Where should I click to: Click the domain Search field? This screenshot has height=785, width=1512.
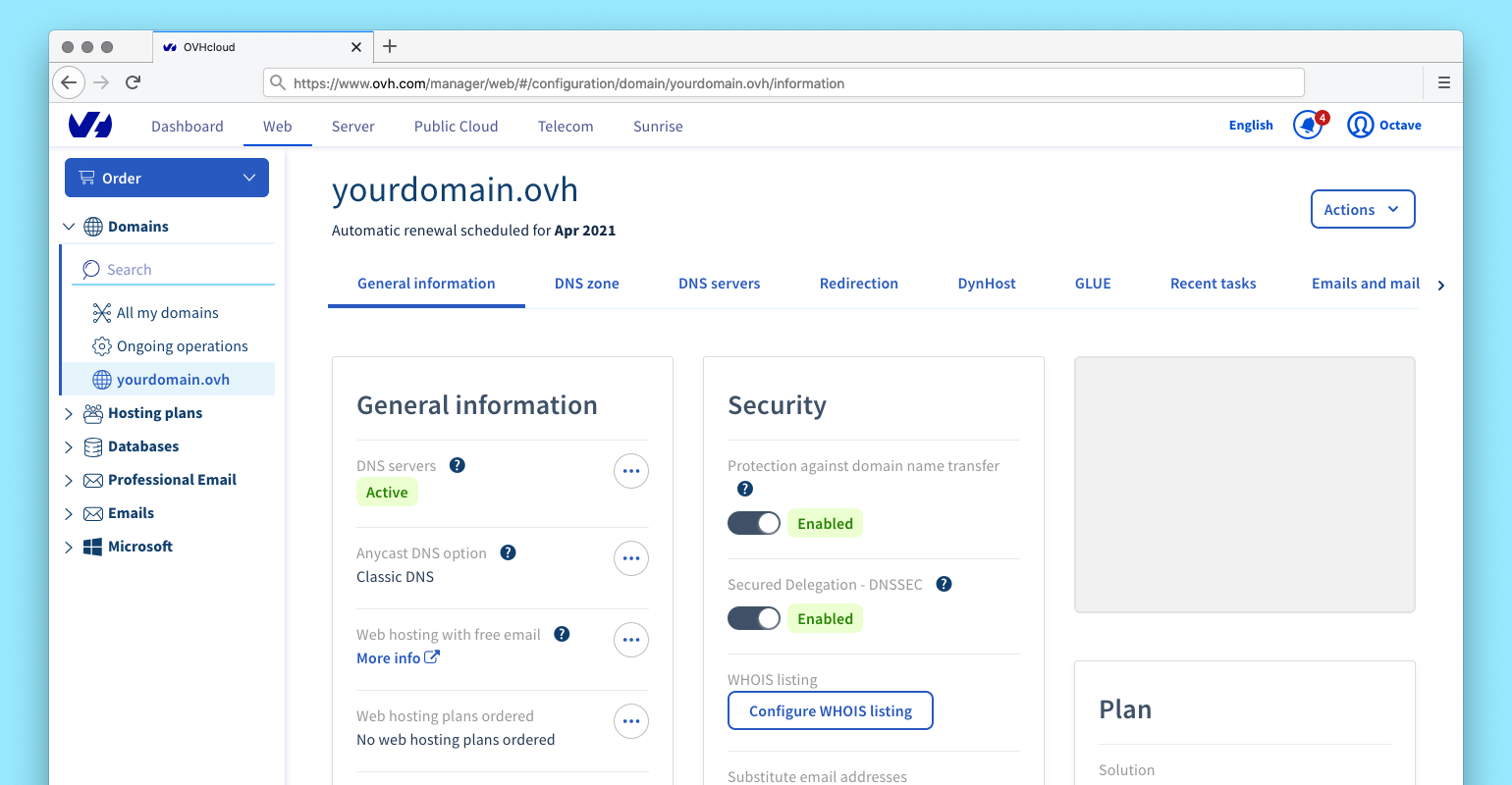[x=174, y=269]
